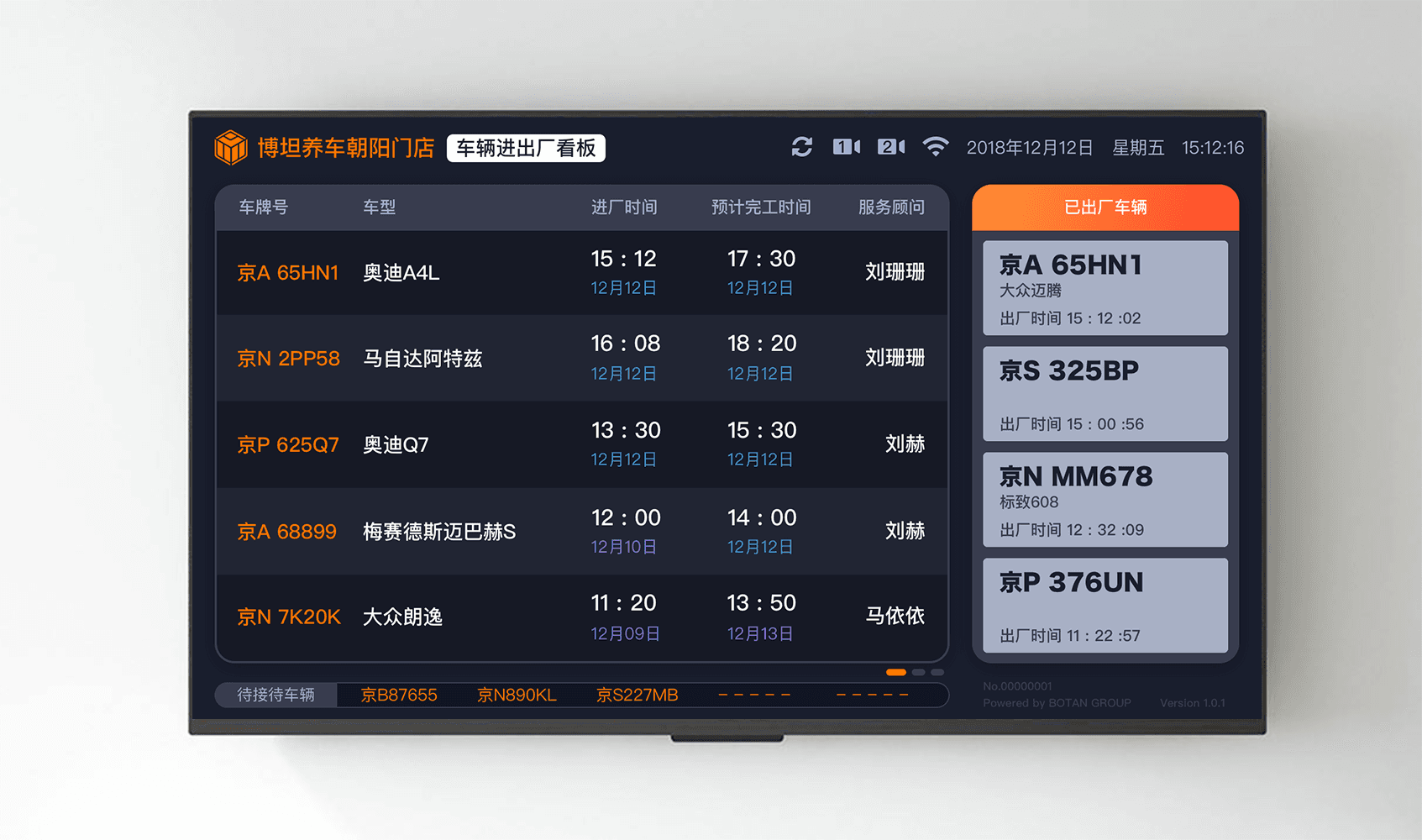Open departed card 京P 376UN

(x=1105, y=606)
